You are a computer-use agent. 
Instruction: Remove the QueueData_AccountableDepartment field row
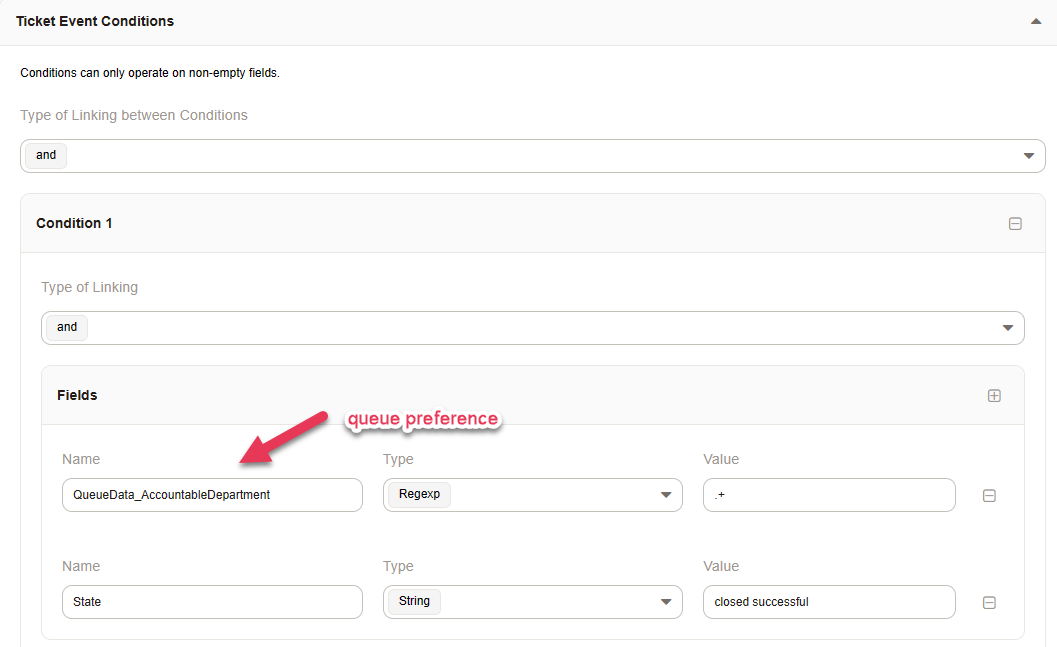[x=989, y=496]
